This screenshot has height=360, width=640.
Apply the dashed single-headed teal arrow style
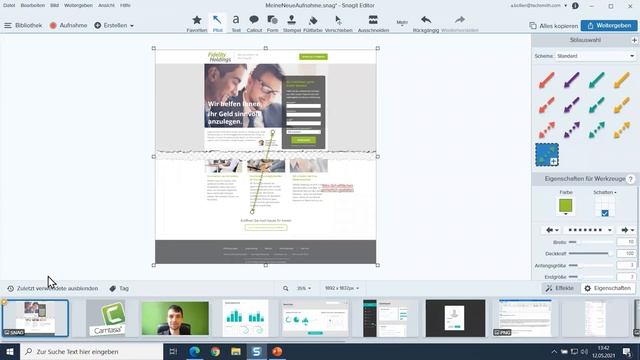[x=596, y=105]
